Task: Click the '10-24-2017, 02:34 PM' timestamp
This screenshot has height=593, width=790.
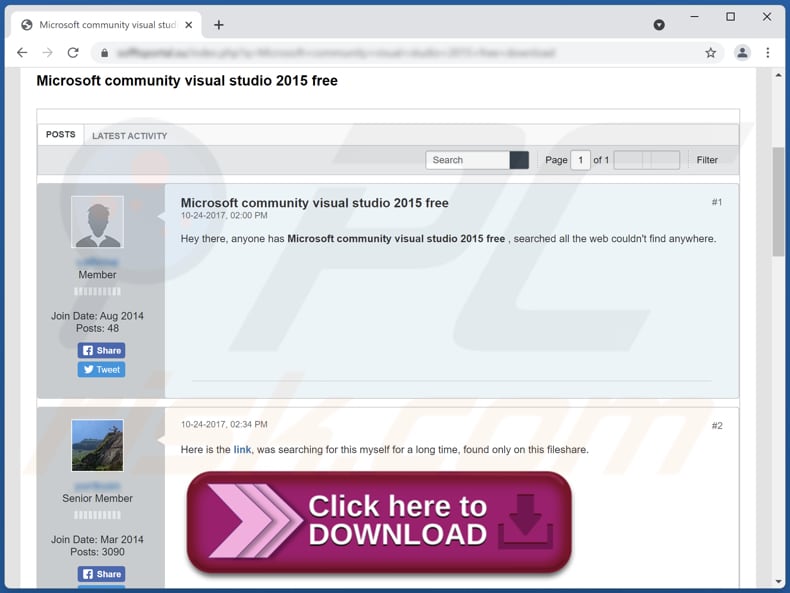Action: [x=224, y=424]
